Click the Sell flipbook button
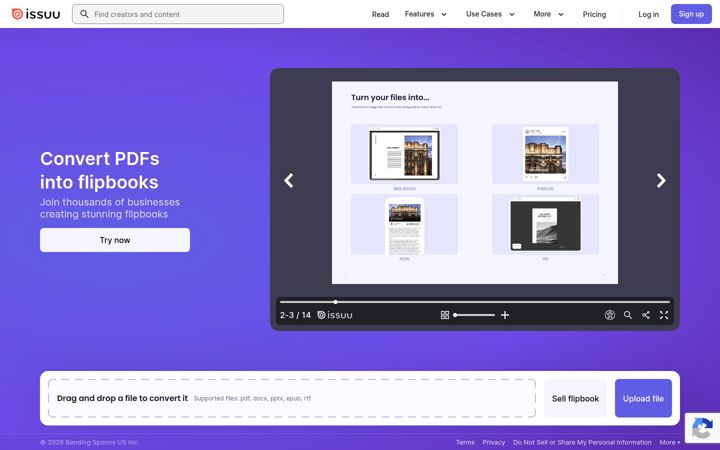The height and width of the screenshot is (450, 720). click(575, 399)
